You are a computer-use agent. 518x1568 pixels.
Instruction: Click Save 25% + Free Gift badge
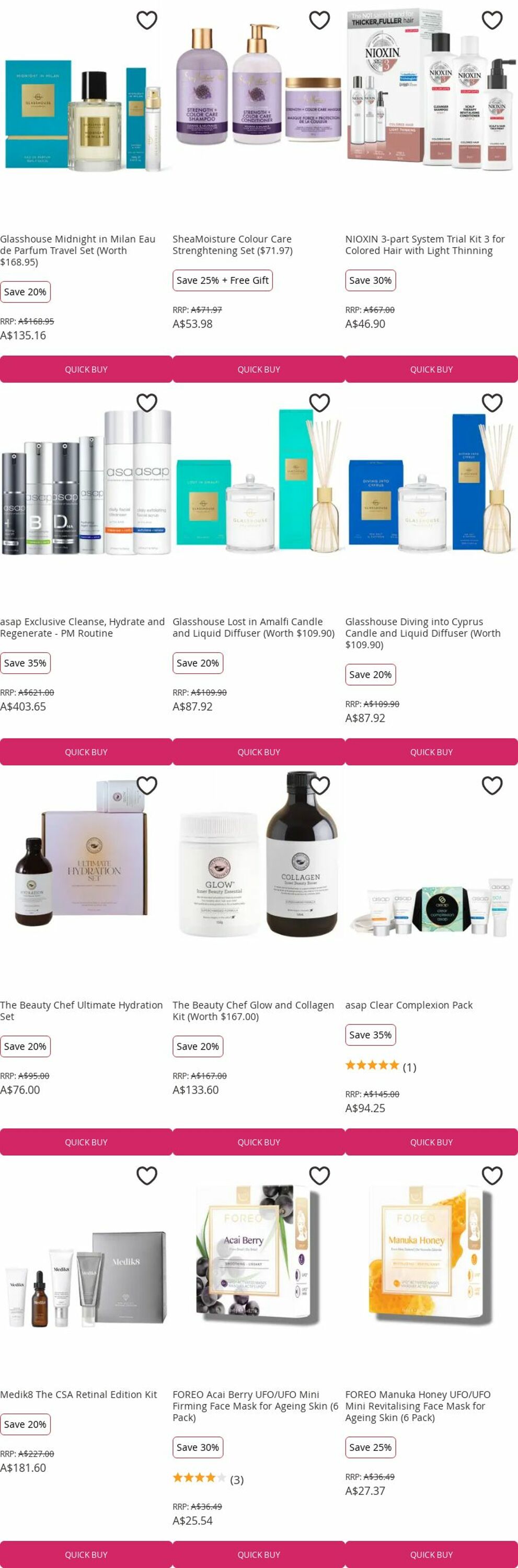[x=222, y=280]
